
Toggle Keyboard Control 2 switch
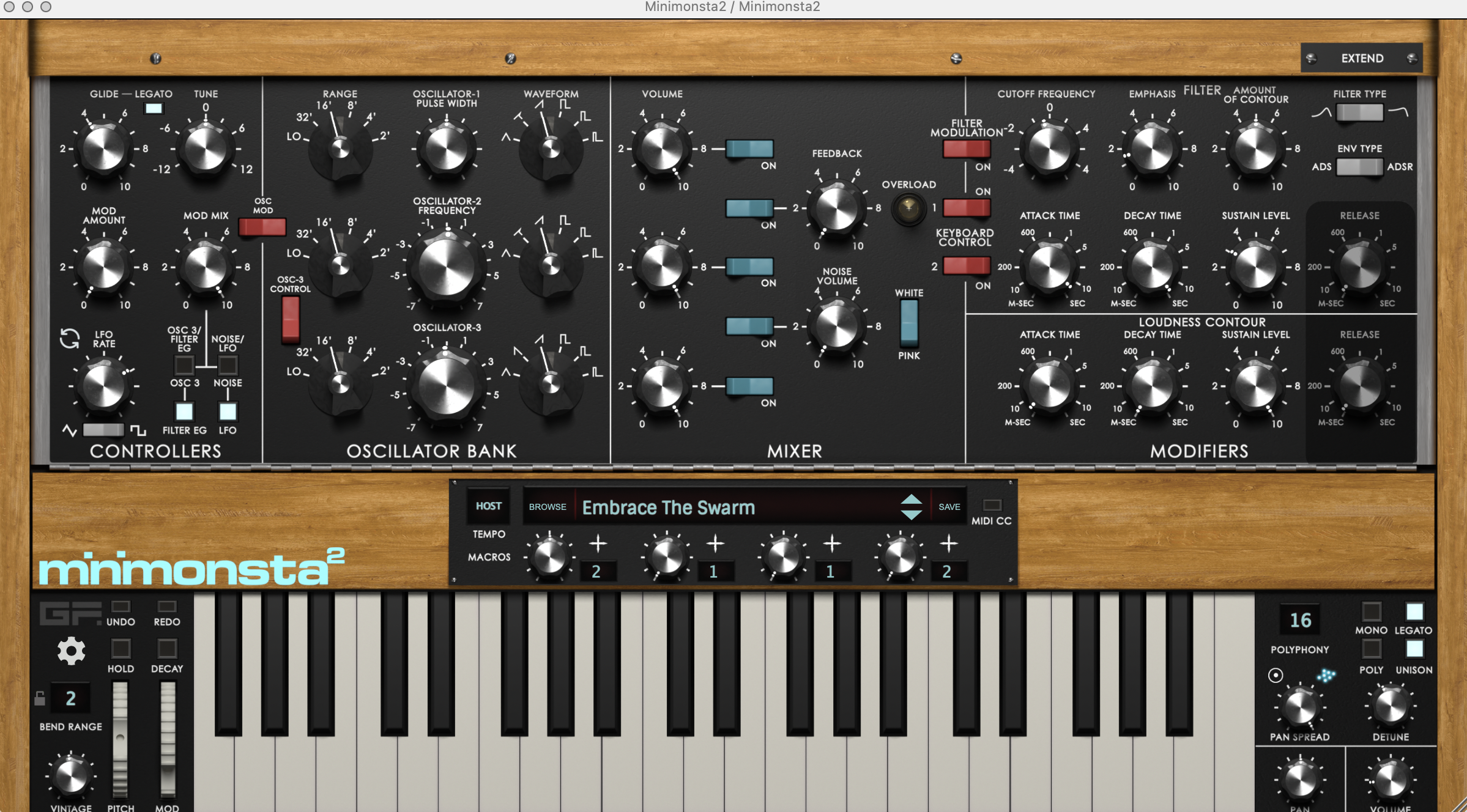point(967,265)
